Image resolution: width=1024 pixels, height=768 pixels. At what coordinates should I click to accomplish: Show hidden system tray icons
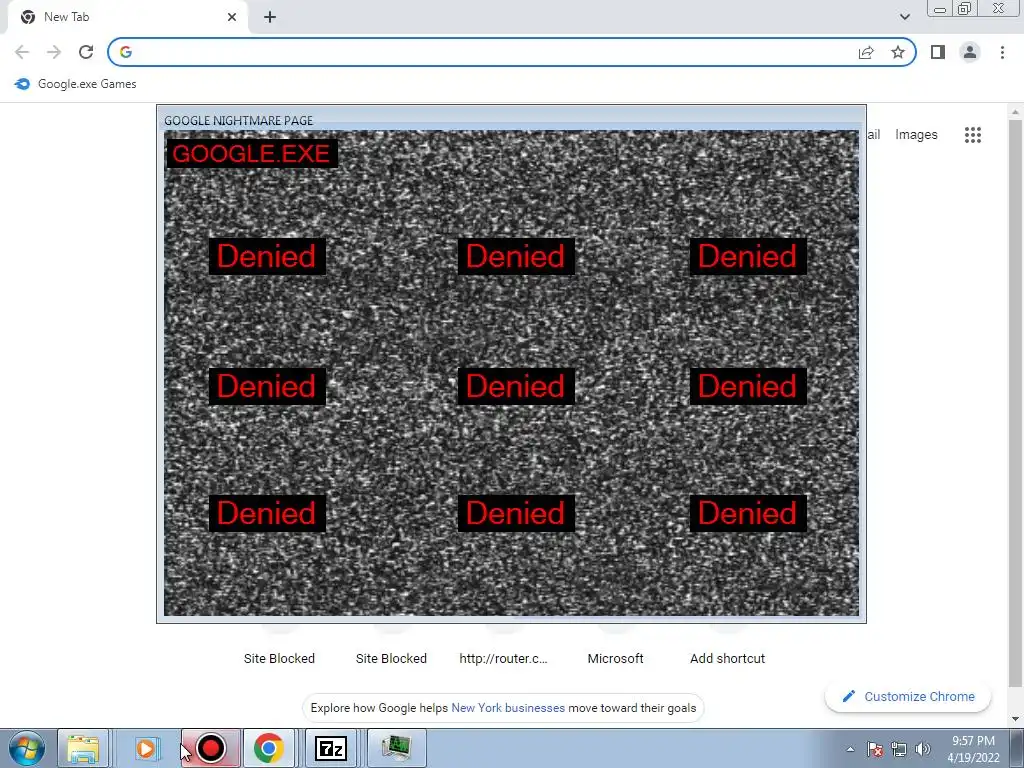[x=850, y=749]
